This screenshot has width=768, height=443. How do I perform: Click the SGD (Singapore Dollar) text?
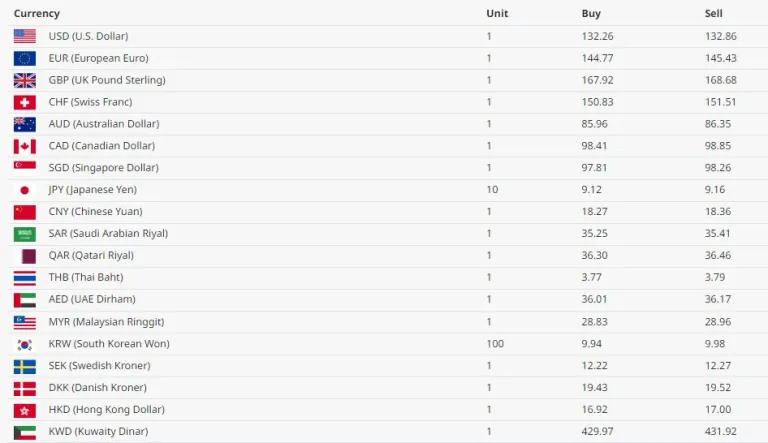(104, 168)
